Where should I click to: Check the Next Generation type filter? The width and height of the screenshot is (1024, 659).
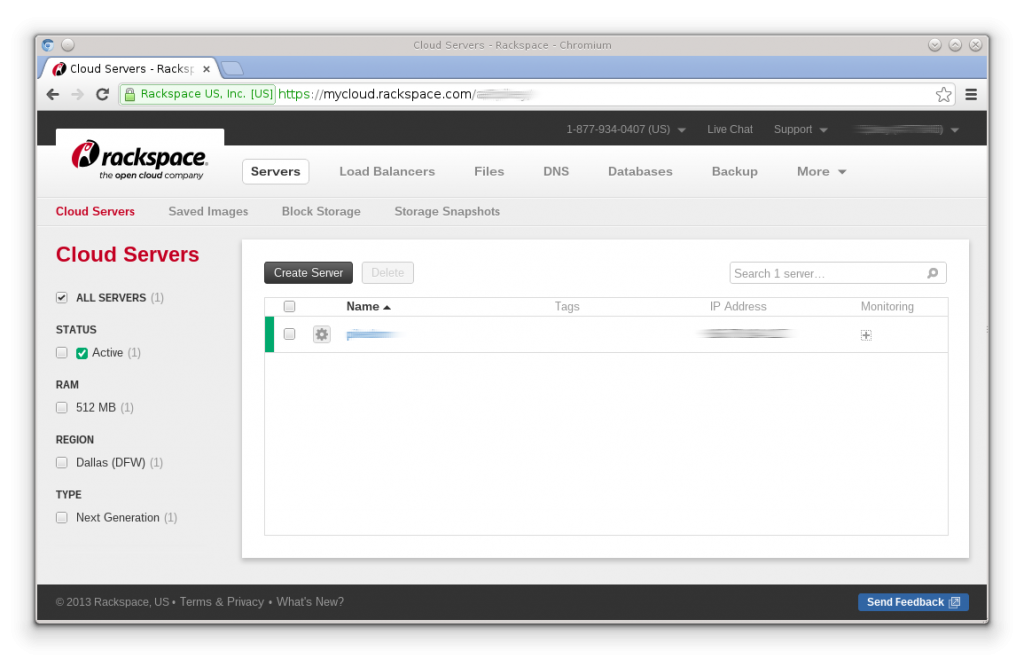(62, 517)
